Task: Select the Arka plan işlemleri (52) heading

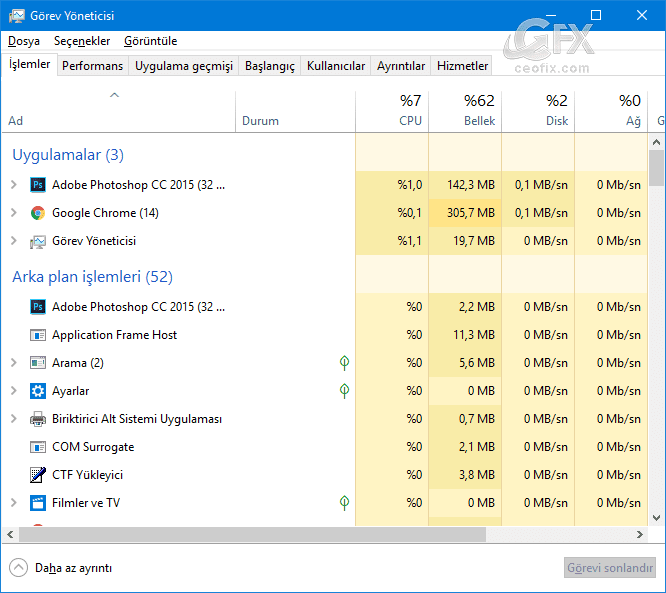Action: tap(92, 277)
